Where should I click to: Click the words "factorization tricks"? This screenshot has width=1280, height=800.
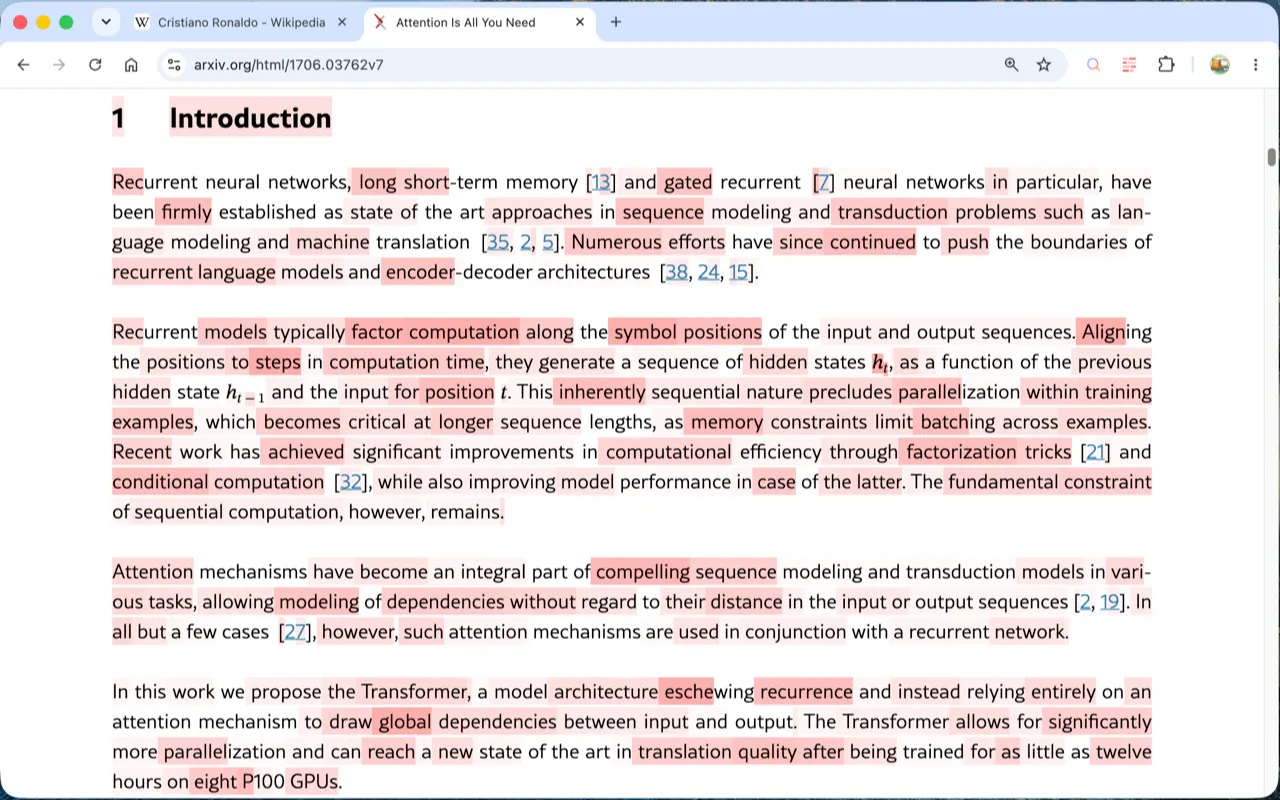[988, 452]
